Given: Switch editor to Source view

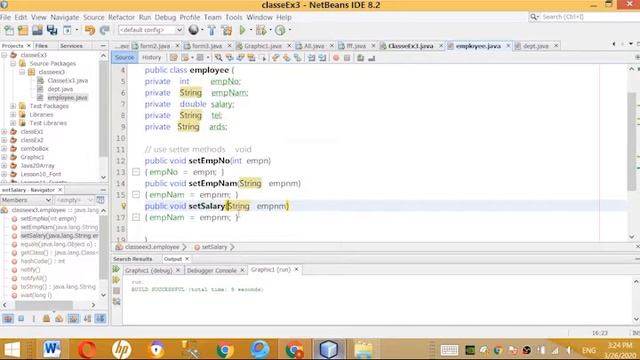Looking at the screenshot, I should click(x=124, y=58).
